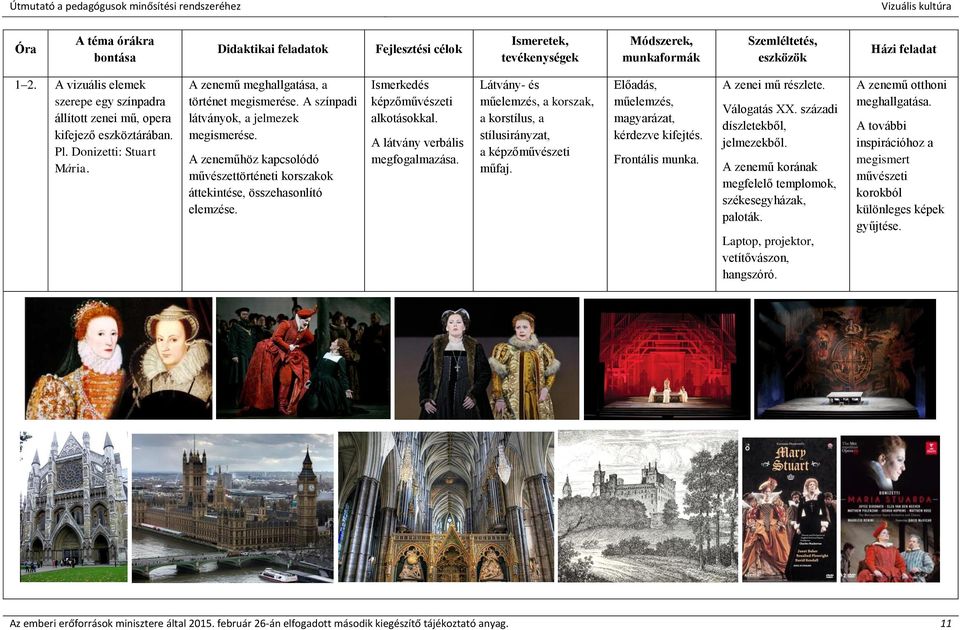Viewport: 960px width, 630px height.
Task: Click the 'Óra' column header
Action: (x=26, y=49)
